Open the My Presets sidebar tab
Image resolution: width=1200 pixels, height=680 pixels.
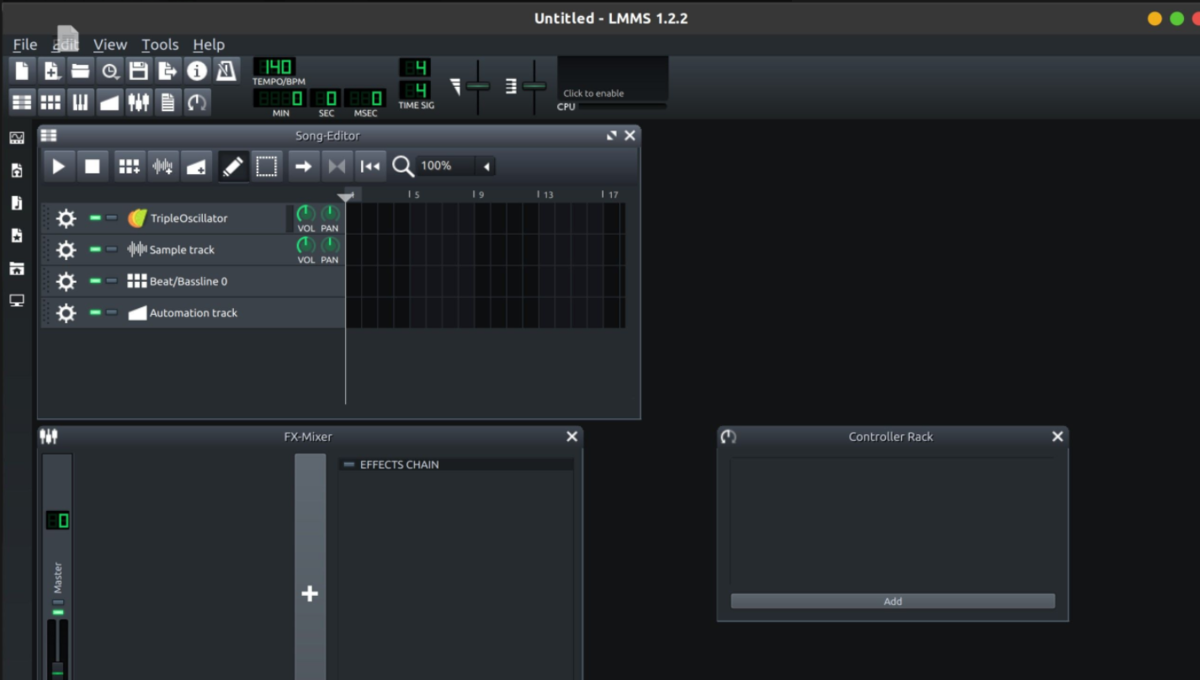pyautogui.click(x=17, y=236)
